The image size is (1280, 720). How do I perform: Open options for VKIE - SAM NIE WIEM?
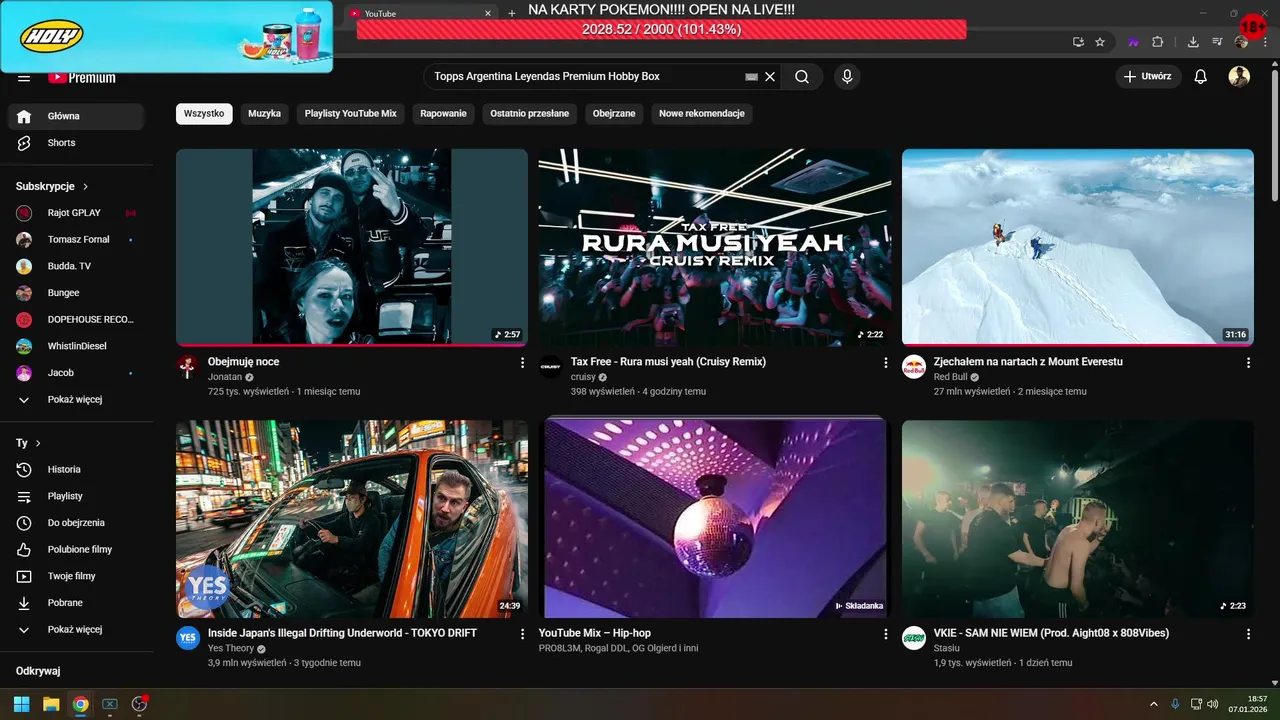[x=1248, y=634]
